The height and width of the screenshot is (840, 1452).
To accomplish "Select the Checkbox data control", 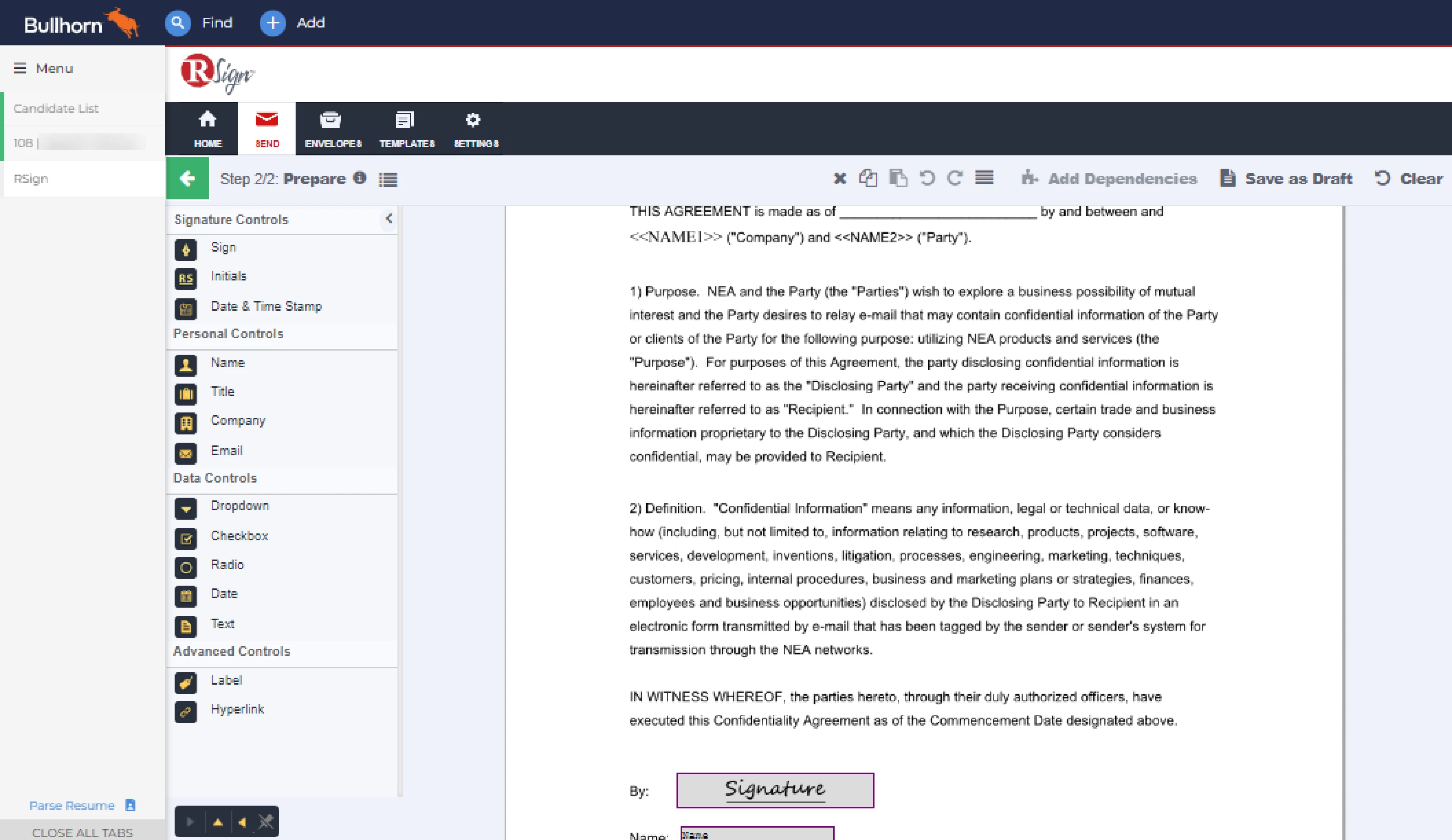I will [x=239, y=536].
